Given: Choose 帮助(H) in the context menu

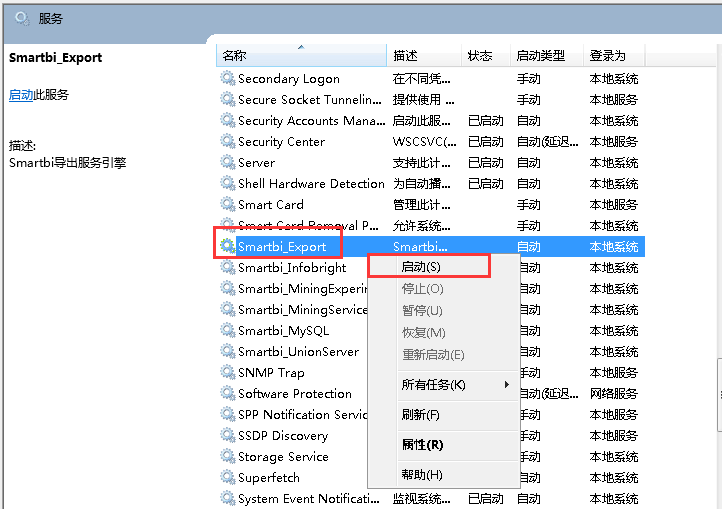Looking at the screenshot, I should [444, 474].
